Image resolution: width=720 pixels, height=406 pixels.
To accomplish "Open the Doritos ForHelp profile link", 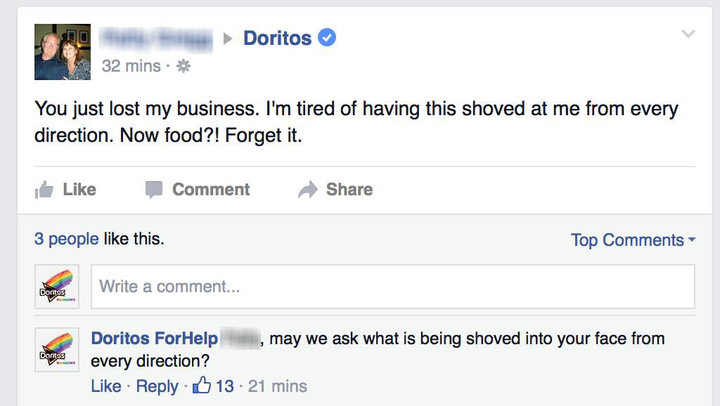I will (x=154, y=338).
